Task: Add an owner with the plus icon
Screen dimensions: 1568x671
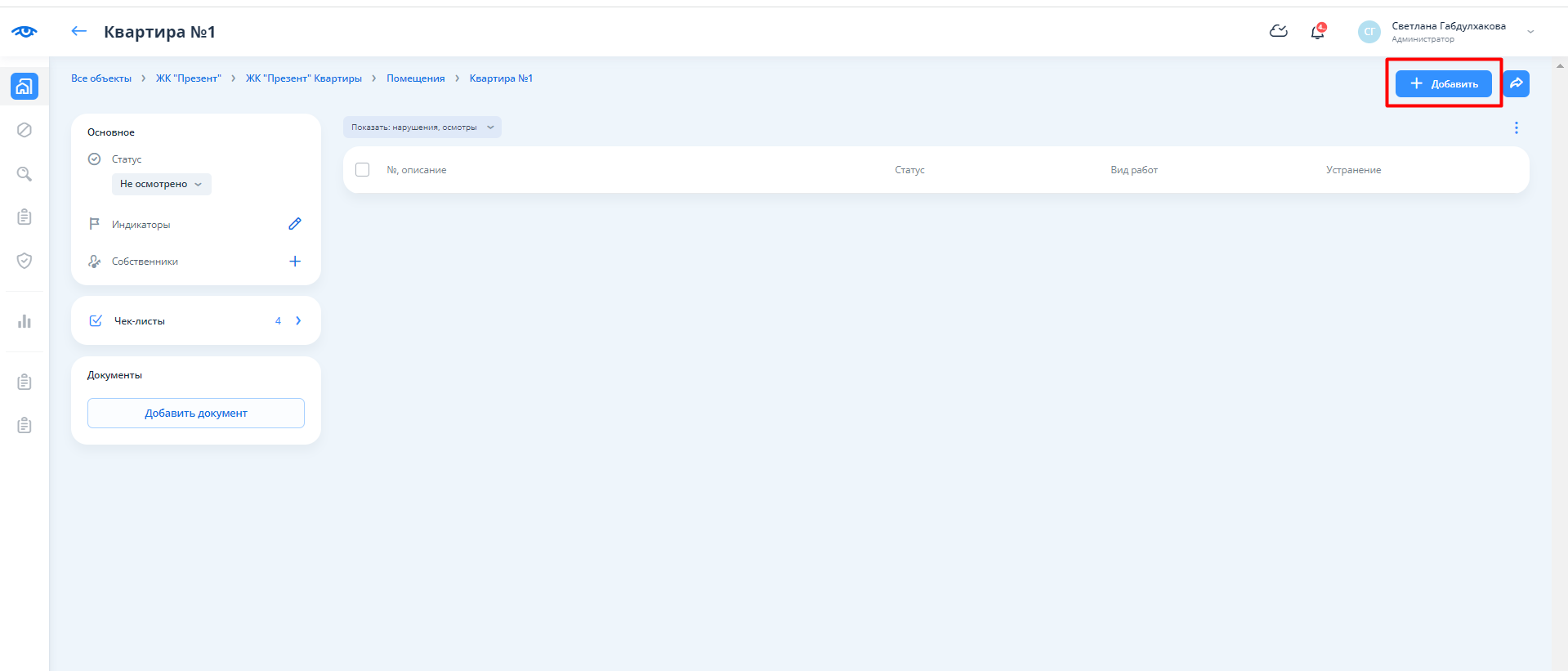Action: pos(295,262)
